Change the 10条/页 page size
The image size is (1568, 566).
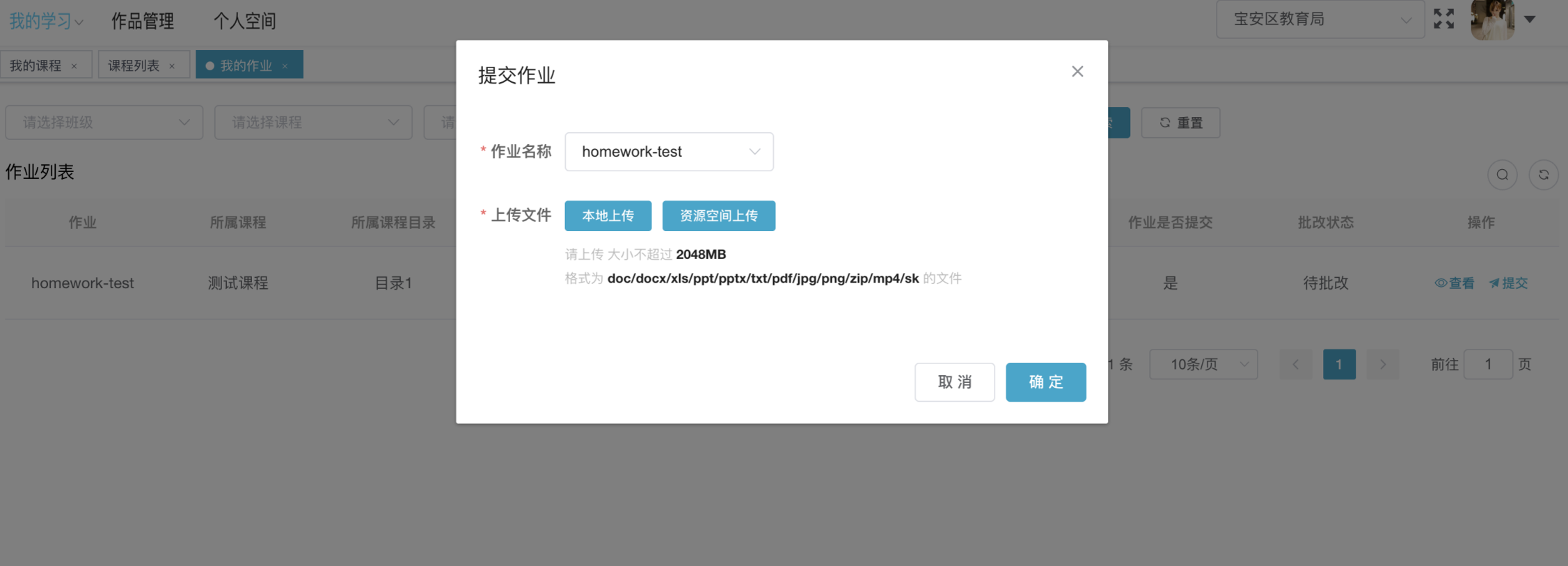1203,364
